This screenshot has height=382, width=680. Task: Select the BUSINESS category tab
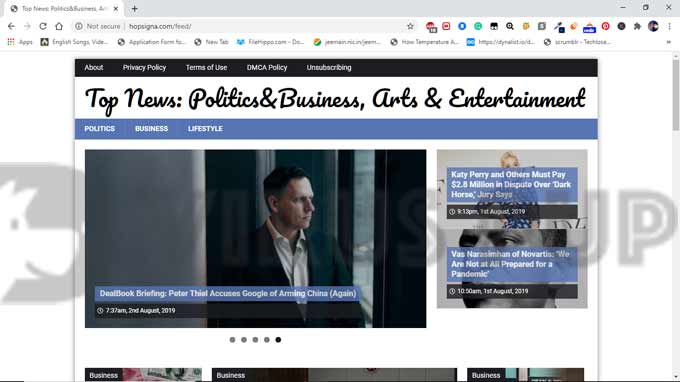tap(151, 129)
